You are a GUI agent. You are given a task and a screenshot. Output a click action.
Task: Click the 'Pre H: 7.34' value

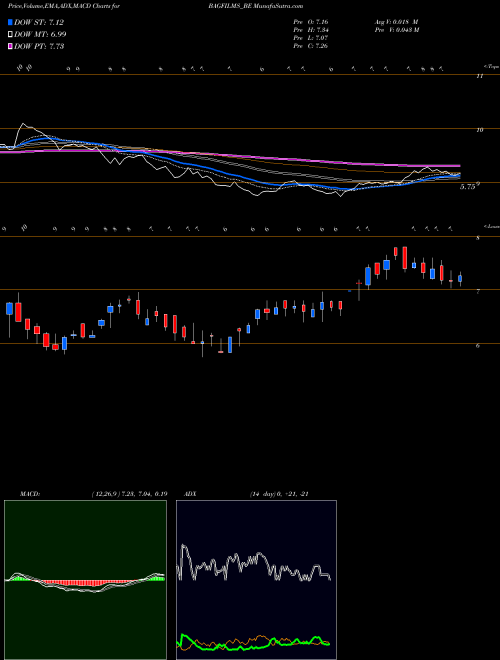[311, 30]
